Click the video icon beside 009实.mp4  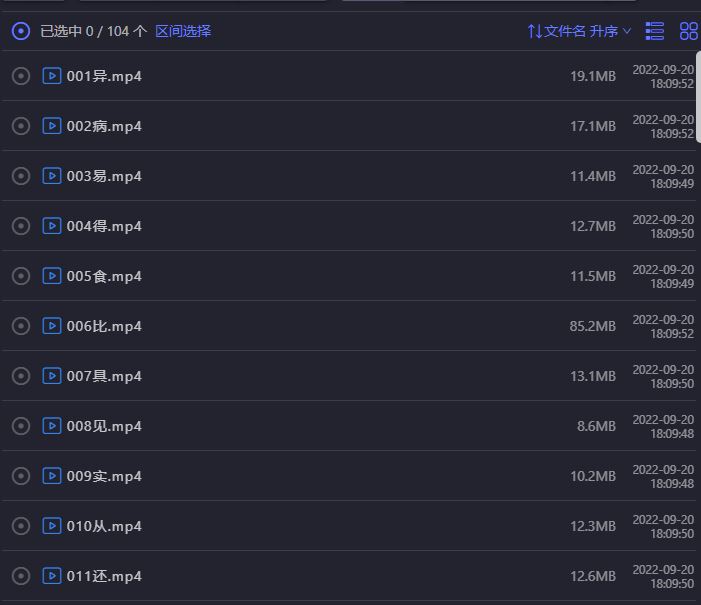click(x=52, y=476)
